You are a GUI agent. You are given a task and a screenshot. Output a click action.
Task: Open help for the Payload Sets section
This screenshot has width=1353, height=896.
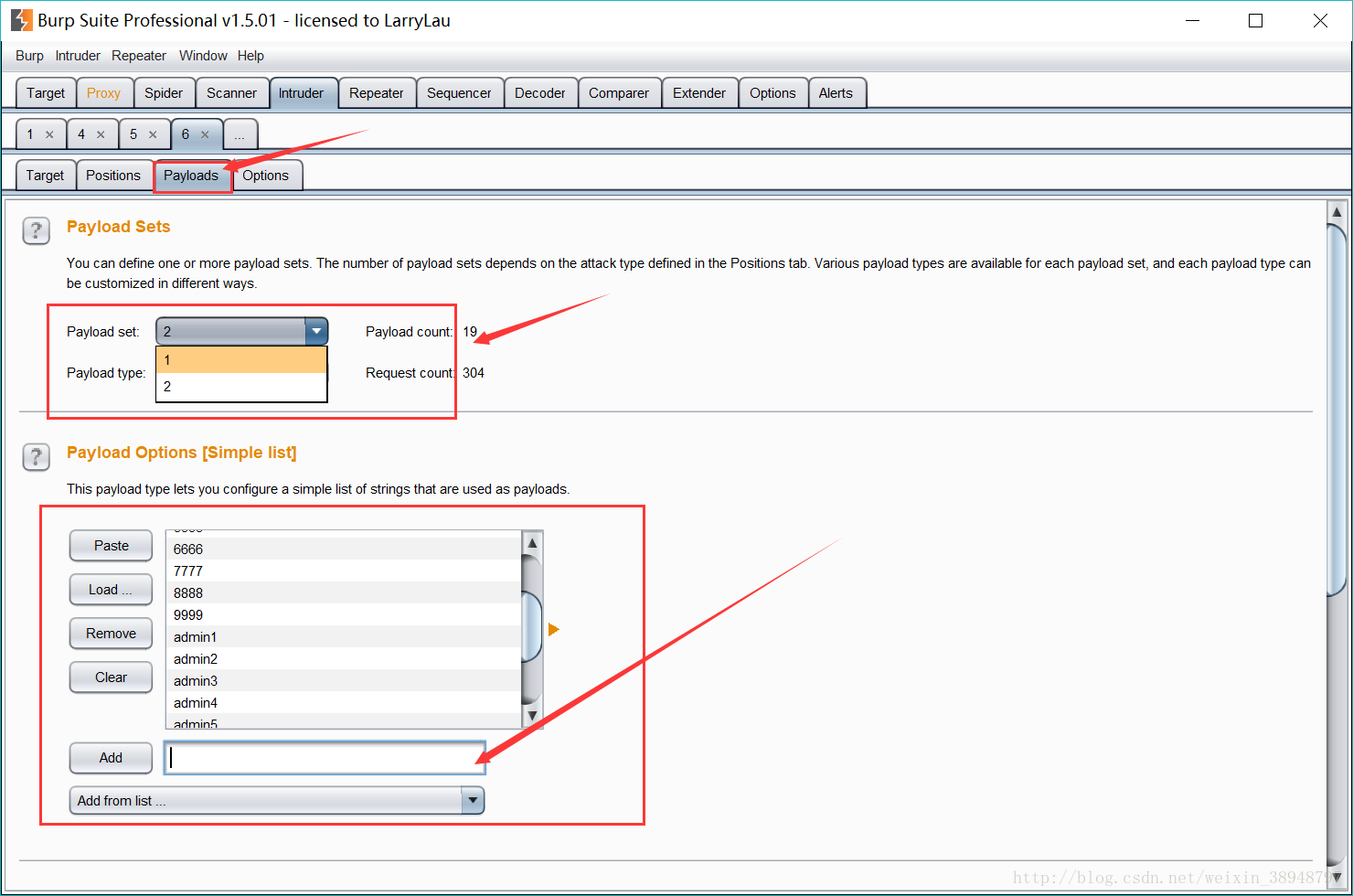point(36,231)
